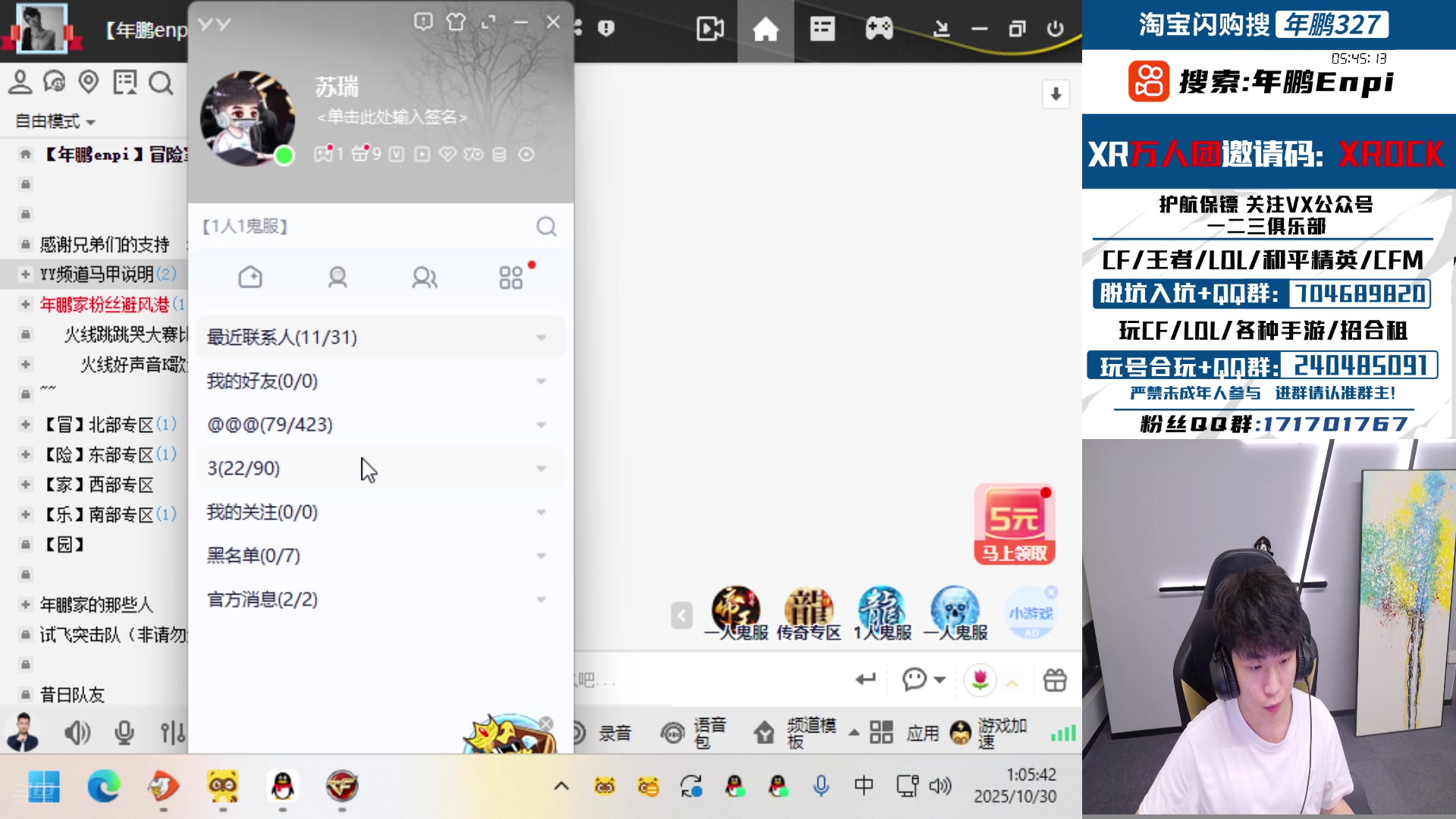Screen dimensions: 1456x819
Task: Mute the microphone at the bottom left
Action: point(124,733)
